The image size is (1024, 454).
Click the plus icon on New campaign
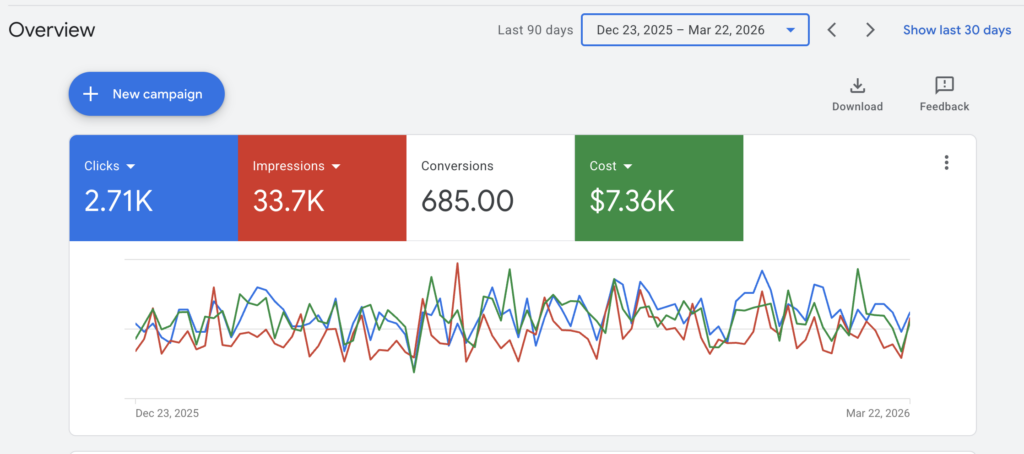pyautogui.click(x=91, y=94)
